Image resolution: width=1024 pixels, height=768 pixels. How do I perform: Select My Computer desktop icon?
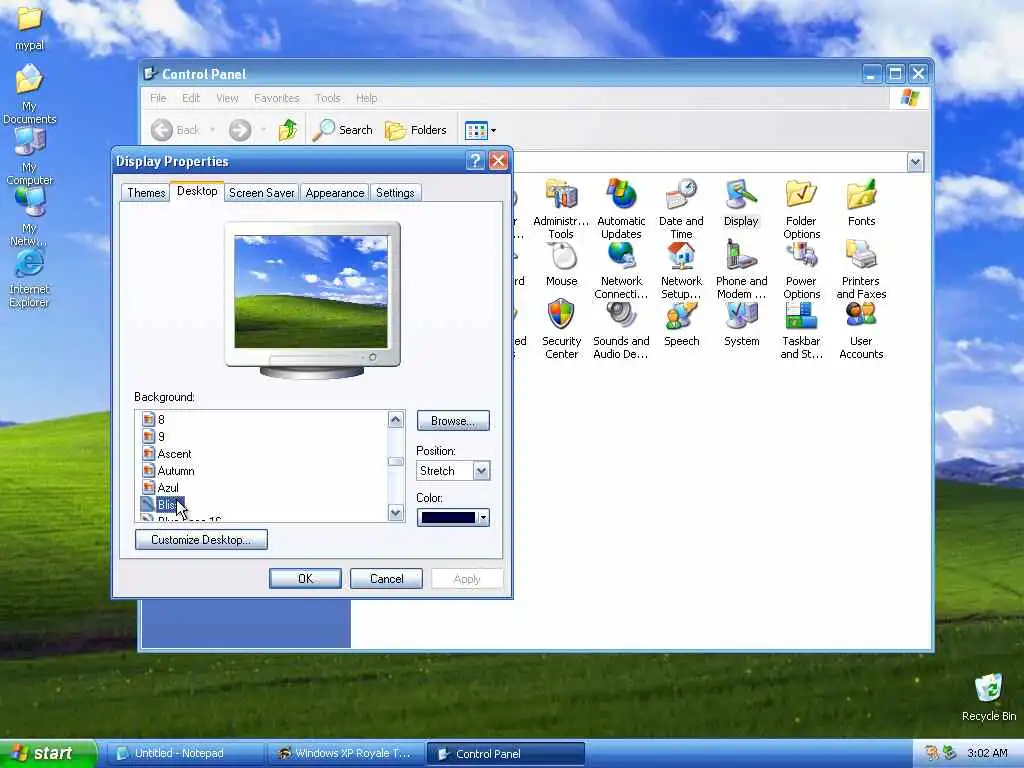pos(29,155)
